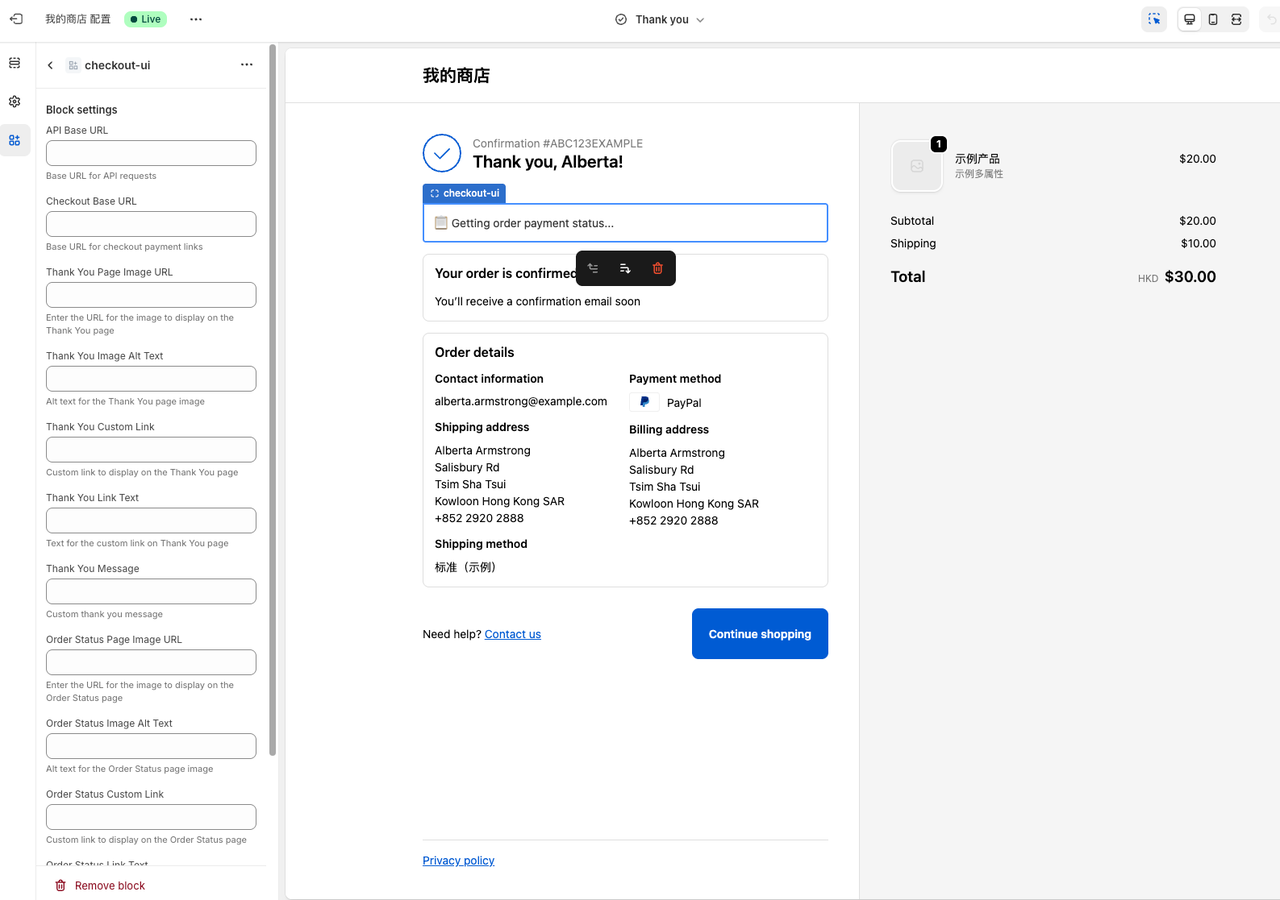This screenshot has height=900, width=1280.
Task: Open the theme settings gear icon
Action: 14,101
